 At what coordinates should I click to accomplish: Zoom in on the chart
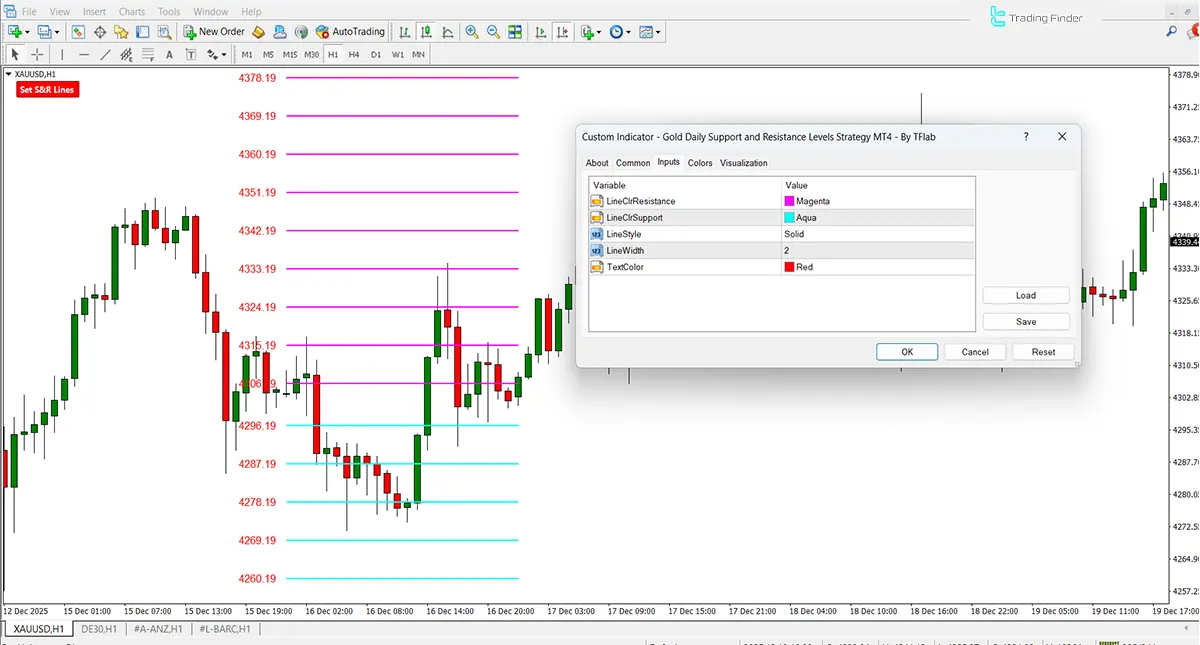click(x=472, y=31)
